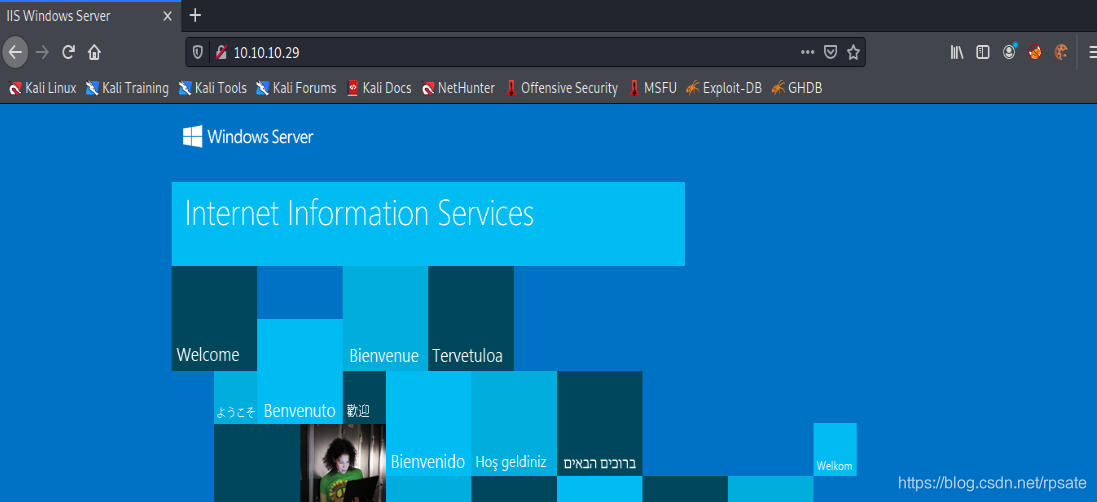Click the Welcome tile

(214, 318)
